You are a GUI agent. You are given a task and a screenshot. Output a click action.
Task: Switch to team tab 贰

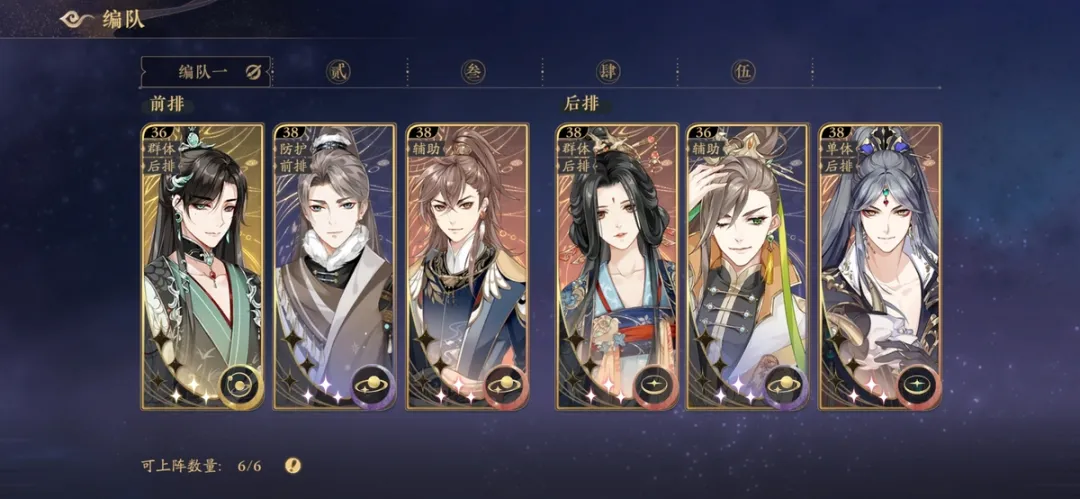click(x=338, y=72)
